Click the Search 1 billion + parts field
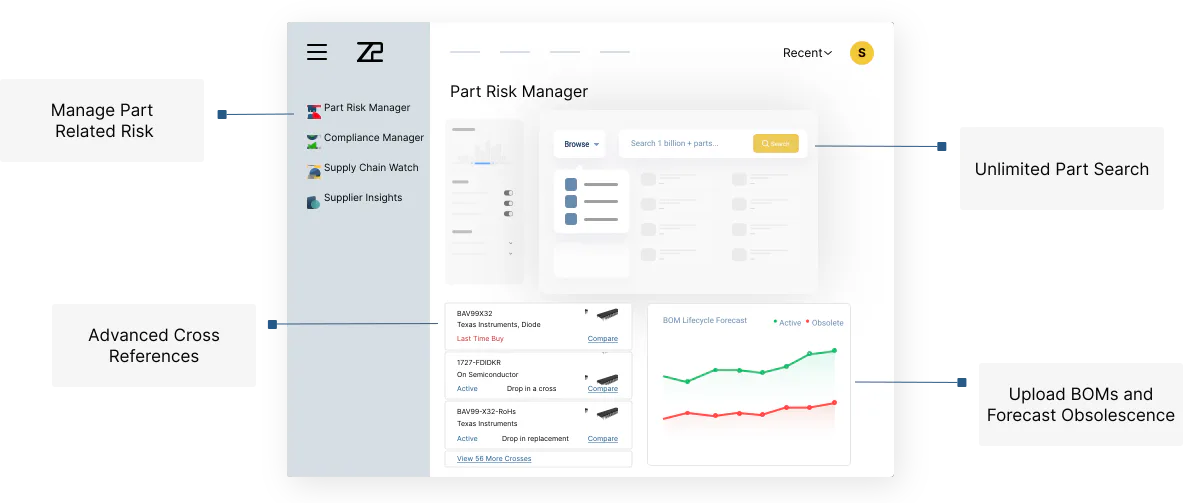The height and width of the screenshot is (503, 1183). pos(686,143)
